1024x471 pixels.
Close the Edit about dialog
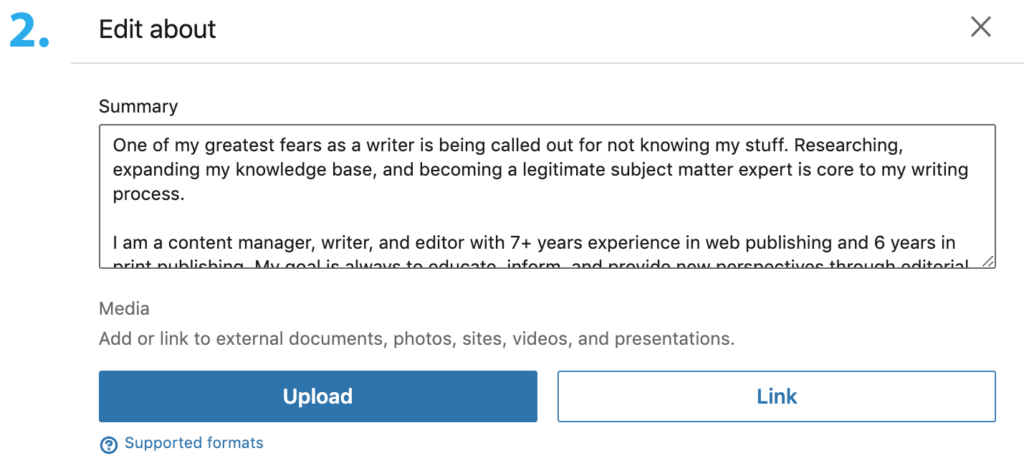[x=981, y=28]
